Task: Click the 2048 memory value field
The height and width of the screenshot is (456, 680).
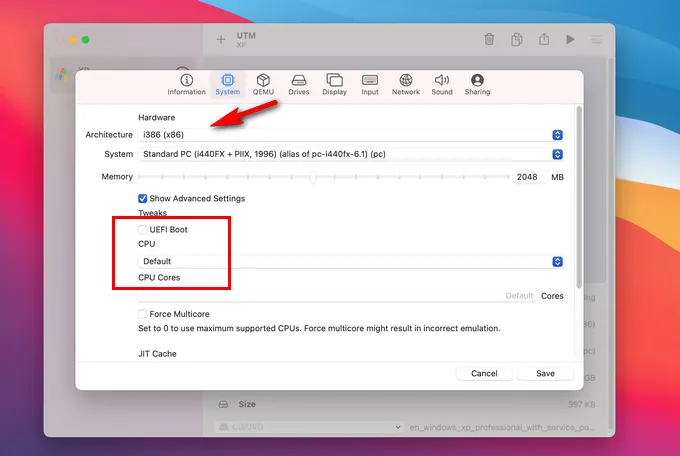Action: (530, 177)
